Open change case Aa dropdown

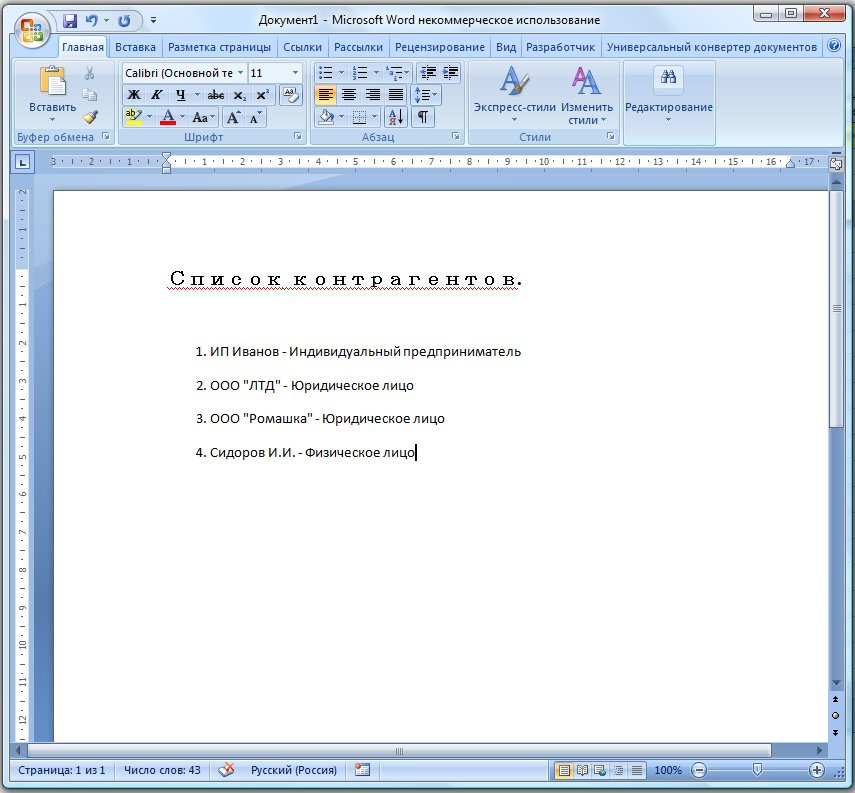(x=204, y=117)
